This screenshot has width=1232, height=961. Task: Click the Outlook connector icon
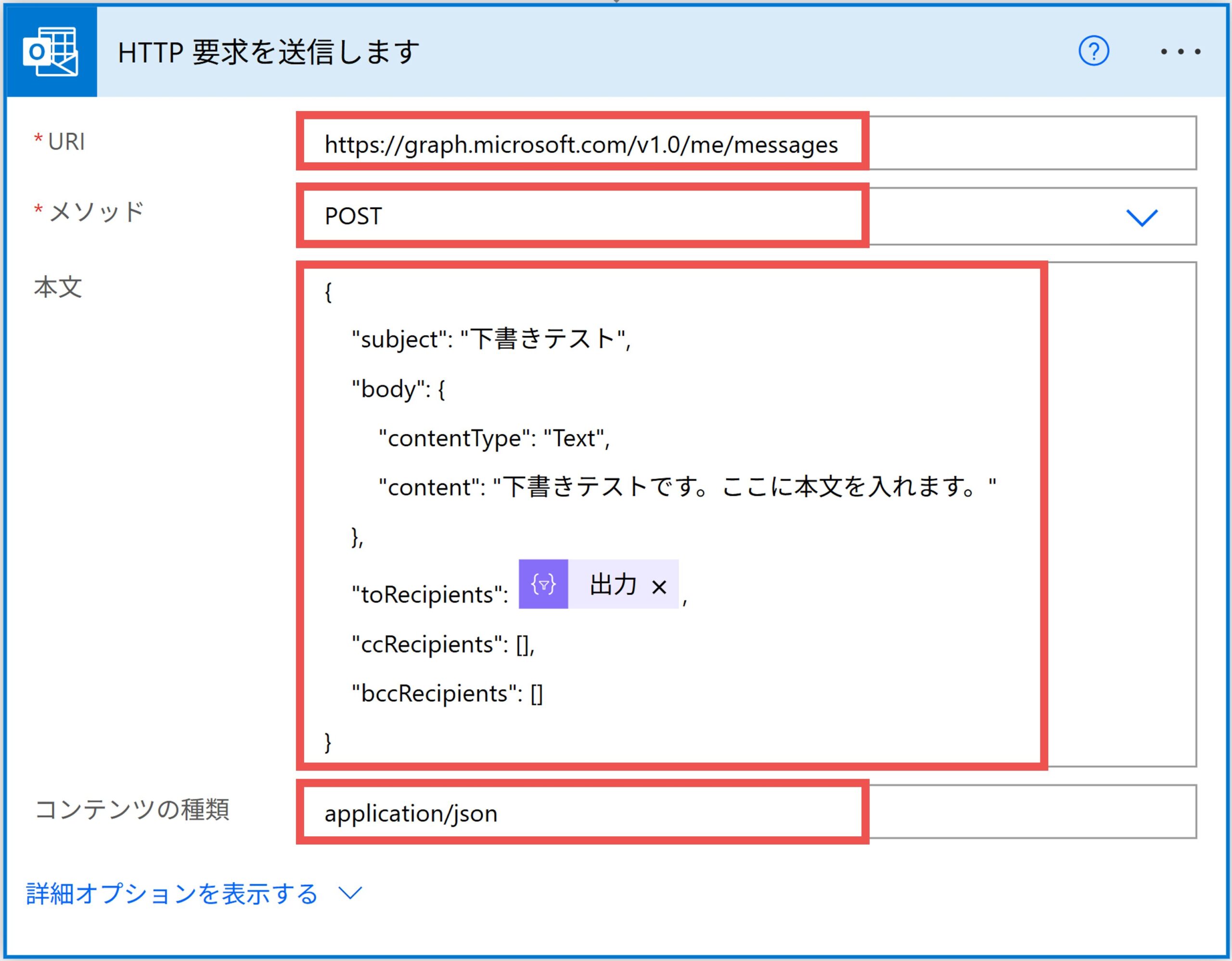(51, 52)
